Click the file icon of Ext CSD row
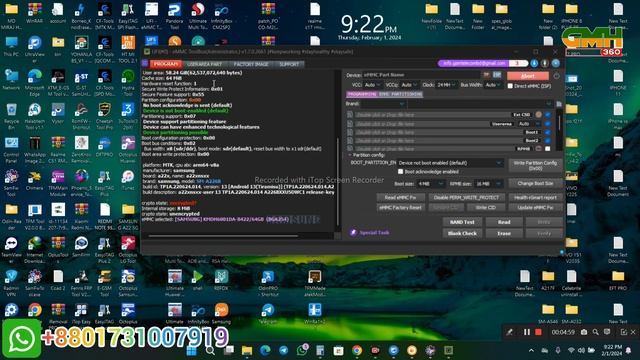This screenshot has height=360, width=640. (x=350, y=115)
